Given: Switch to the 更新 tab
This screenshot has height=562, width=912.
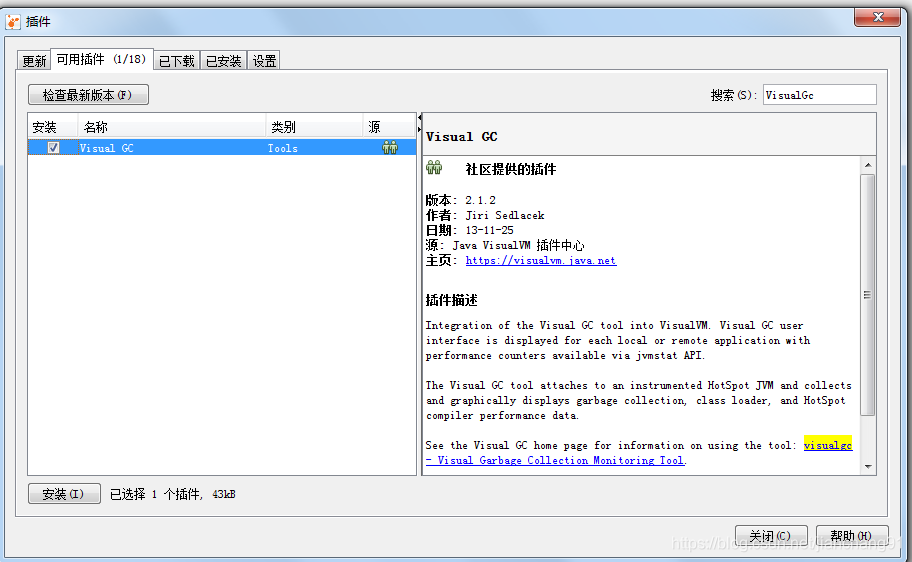Looking at the screenshot, I should [34, 61].
